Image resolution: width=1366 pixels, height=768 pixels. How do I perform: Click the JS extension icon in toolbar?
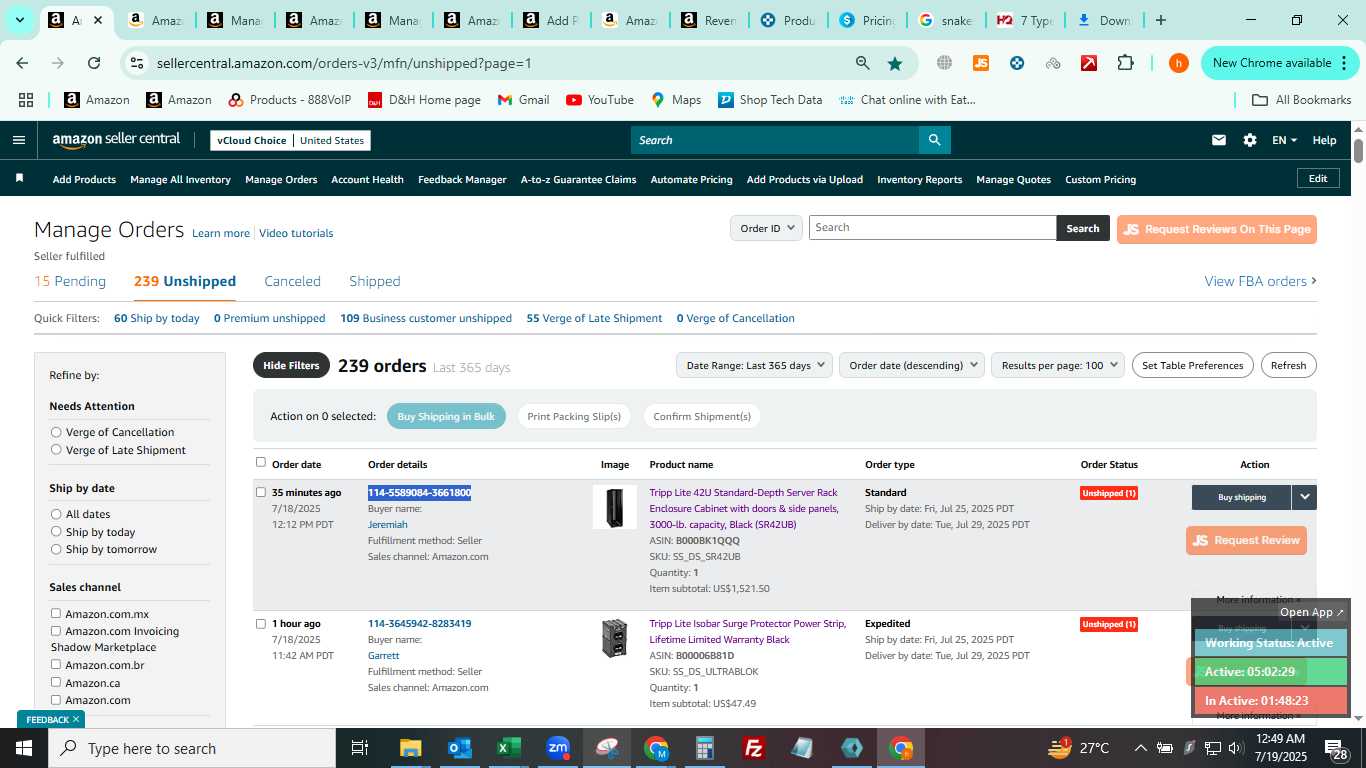pos(980,63)
